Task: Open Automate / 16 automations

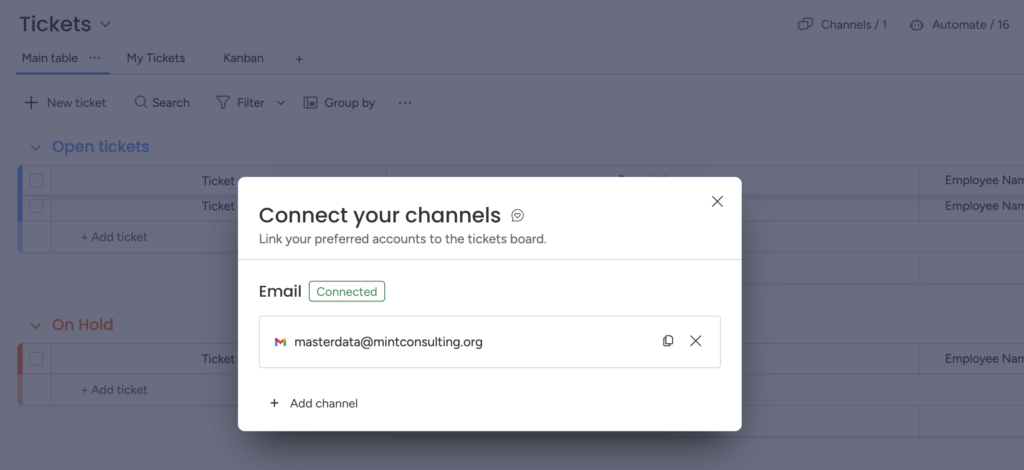Action: [x=959, y=25]
